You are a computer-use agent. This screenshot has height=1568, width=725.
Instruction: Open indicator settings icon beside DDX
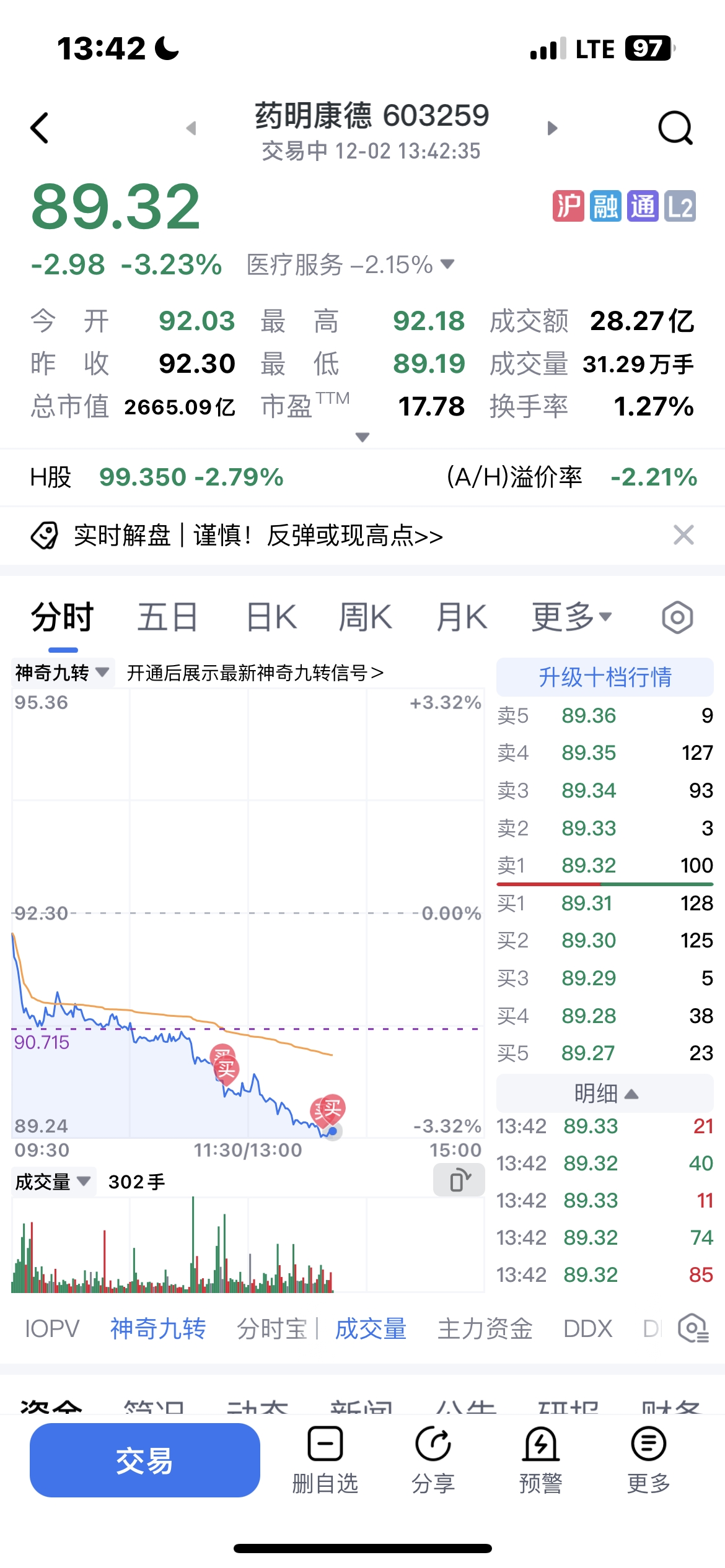pos(693,1328)
